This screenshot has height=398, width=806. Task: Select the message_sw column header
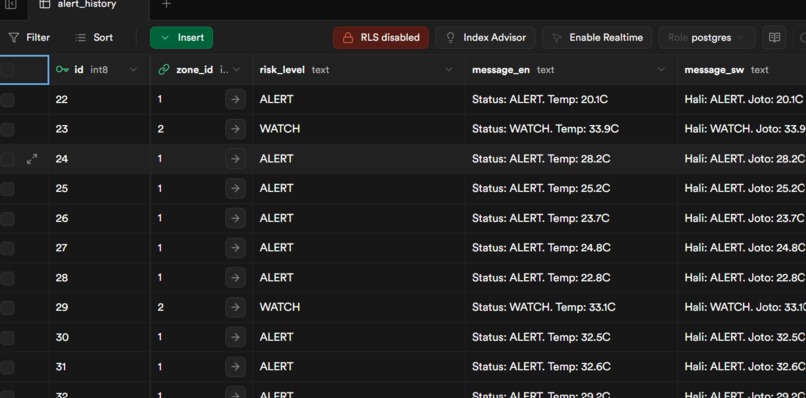click(742, 70)
